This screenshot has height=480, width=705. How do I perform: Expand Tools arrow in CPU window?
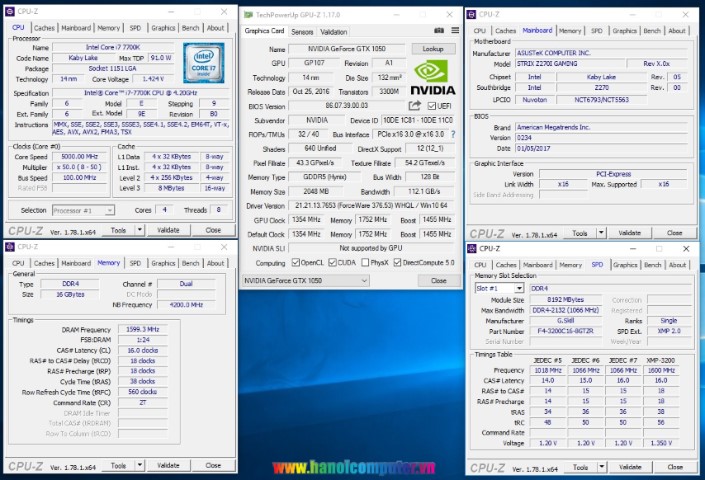pos(139,230)
